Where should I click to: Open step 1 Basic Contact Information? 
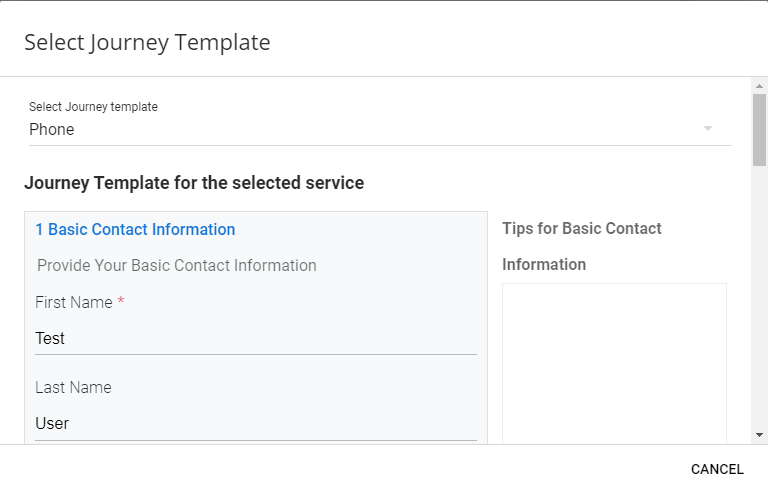(135, 229)
